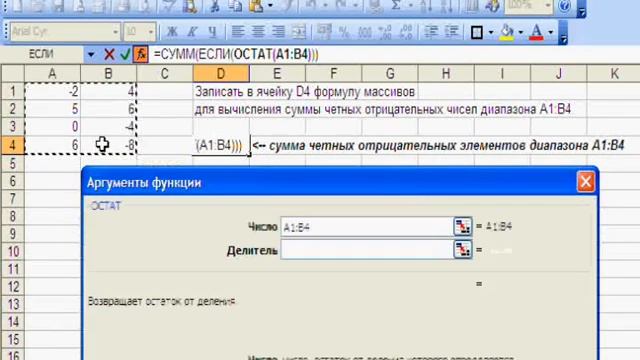Open the Paste options dropdown arrow
This screenshot has height=360, width=640.
[270, 6]
